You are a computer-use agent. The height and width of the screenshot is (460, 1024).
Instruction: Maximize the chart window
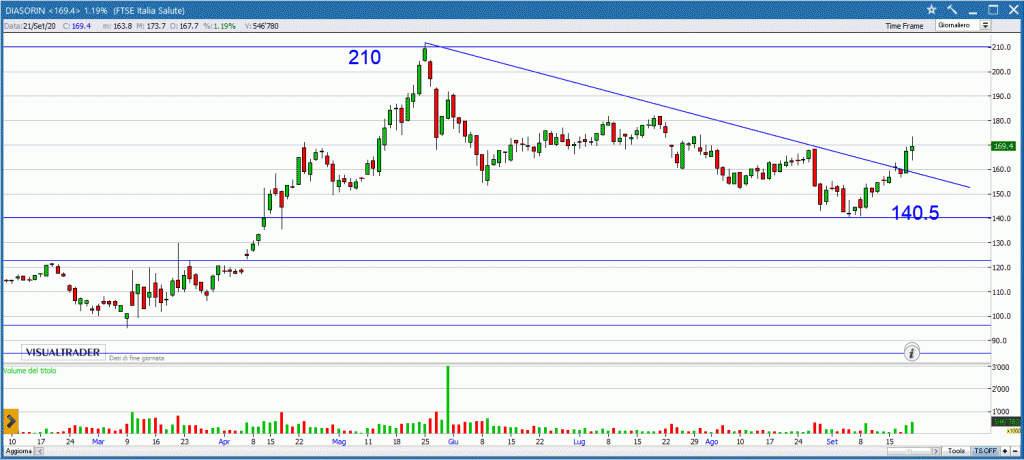point(993,10)
